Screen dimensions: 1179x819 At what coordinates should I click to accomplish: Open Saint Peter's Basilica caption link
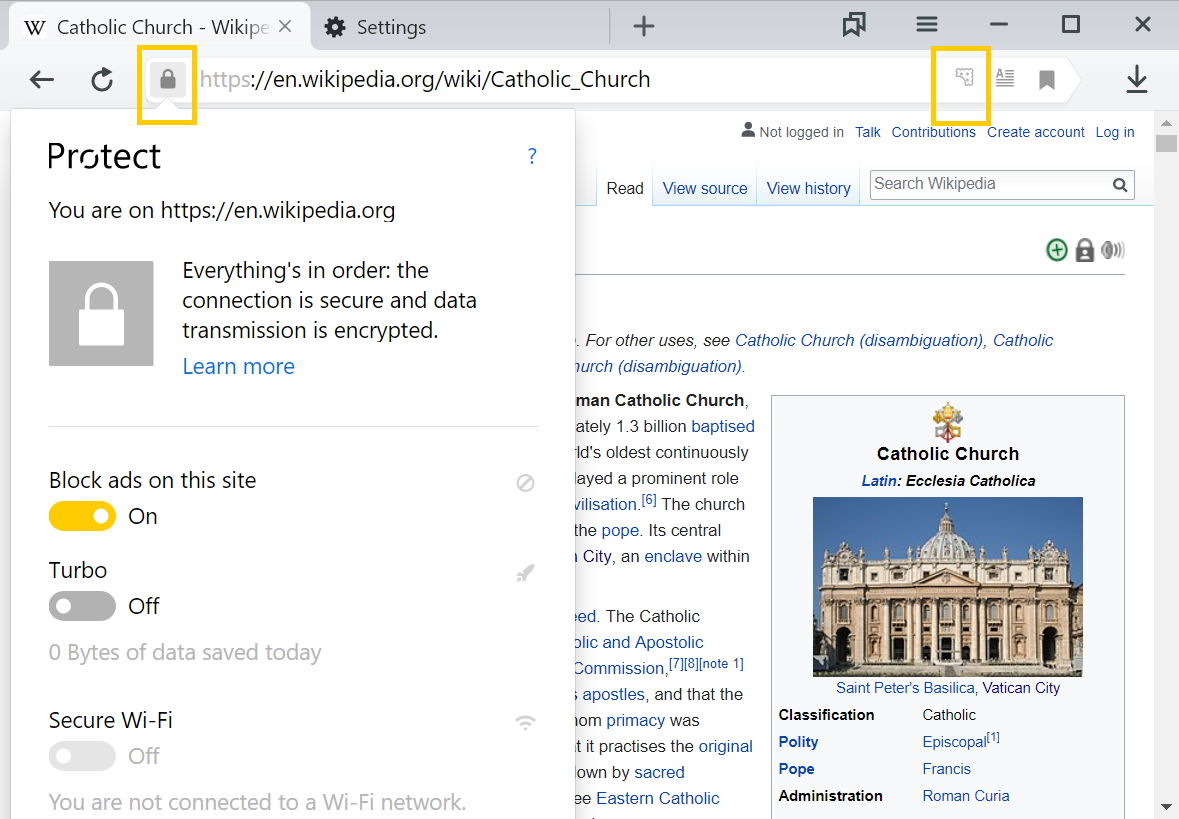coord(905,687)
